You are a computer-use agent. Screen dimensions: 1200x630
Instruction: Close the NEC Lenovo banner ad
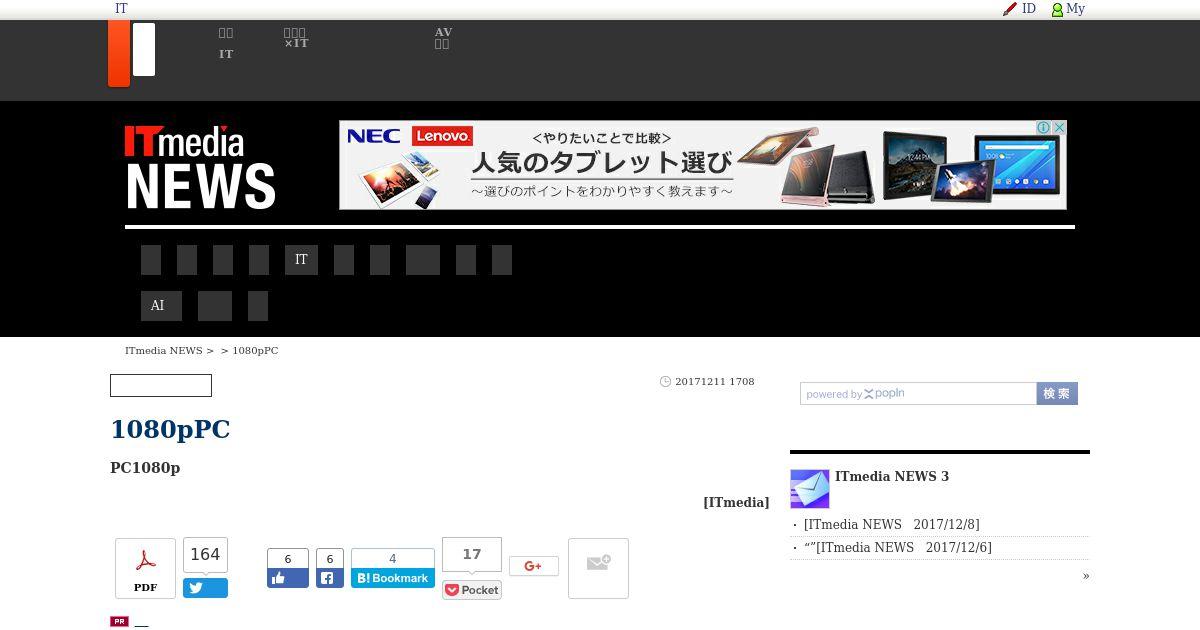pyautogui.click(x=1059, y=128)
